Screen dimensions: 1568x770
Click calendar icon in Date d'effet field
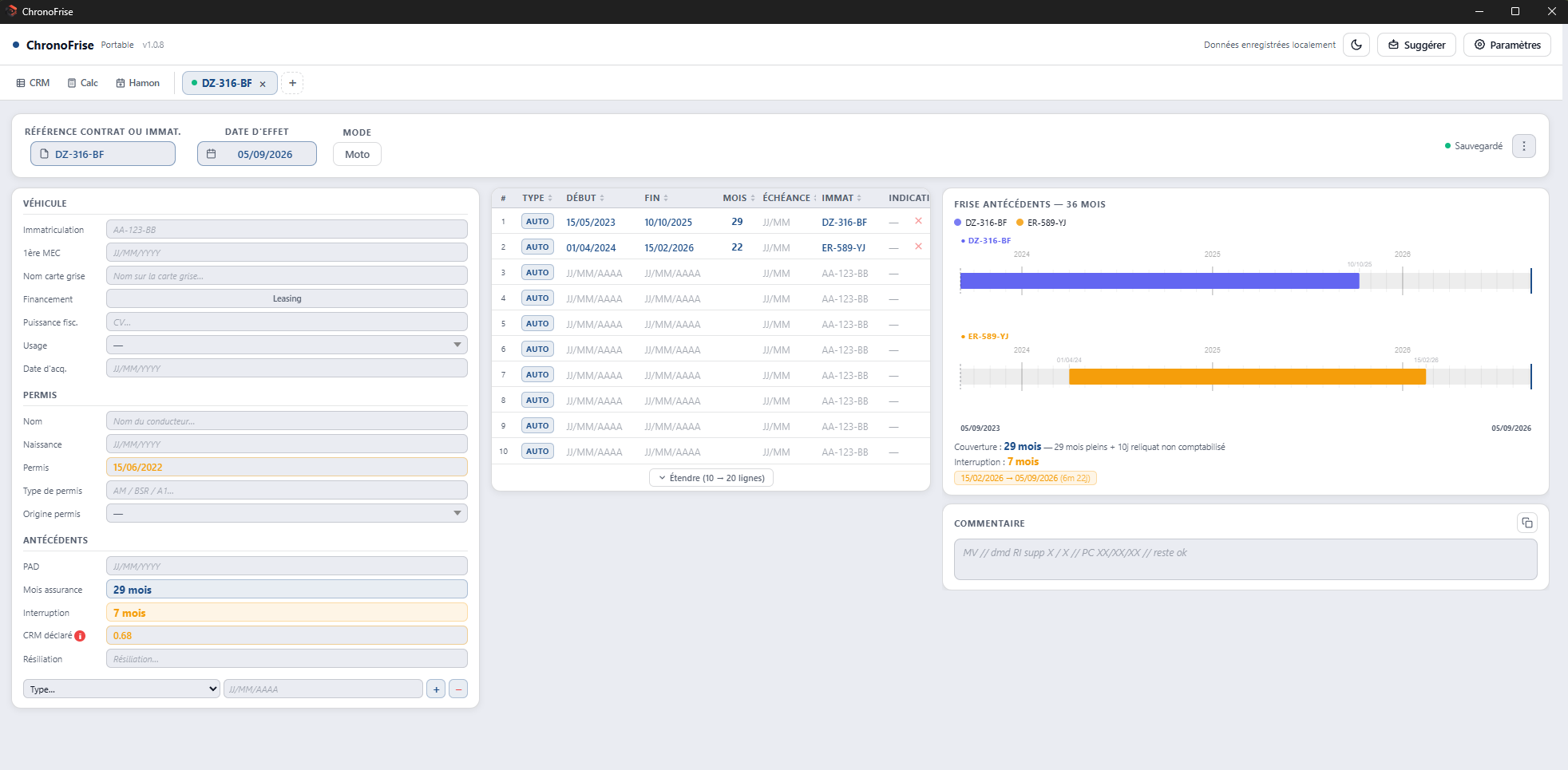coord(212,154)
